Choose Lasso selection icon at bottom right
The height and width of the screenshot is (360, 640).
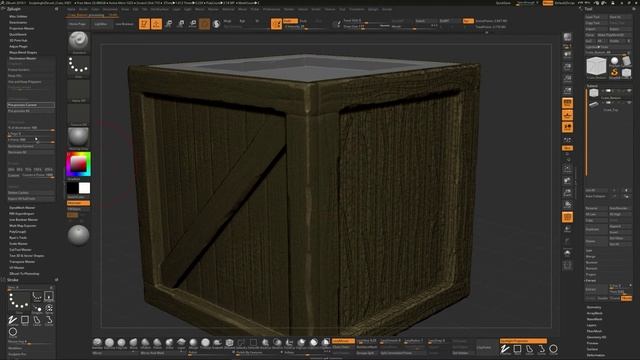click(x=529, y=349)
